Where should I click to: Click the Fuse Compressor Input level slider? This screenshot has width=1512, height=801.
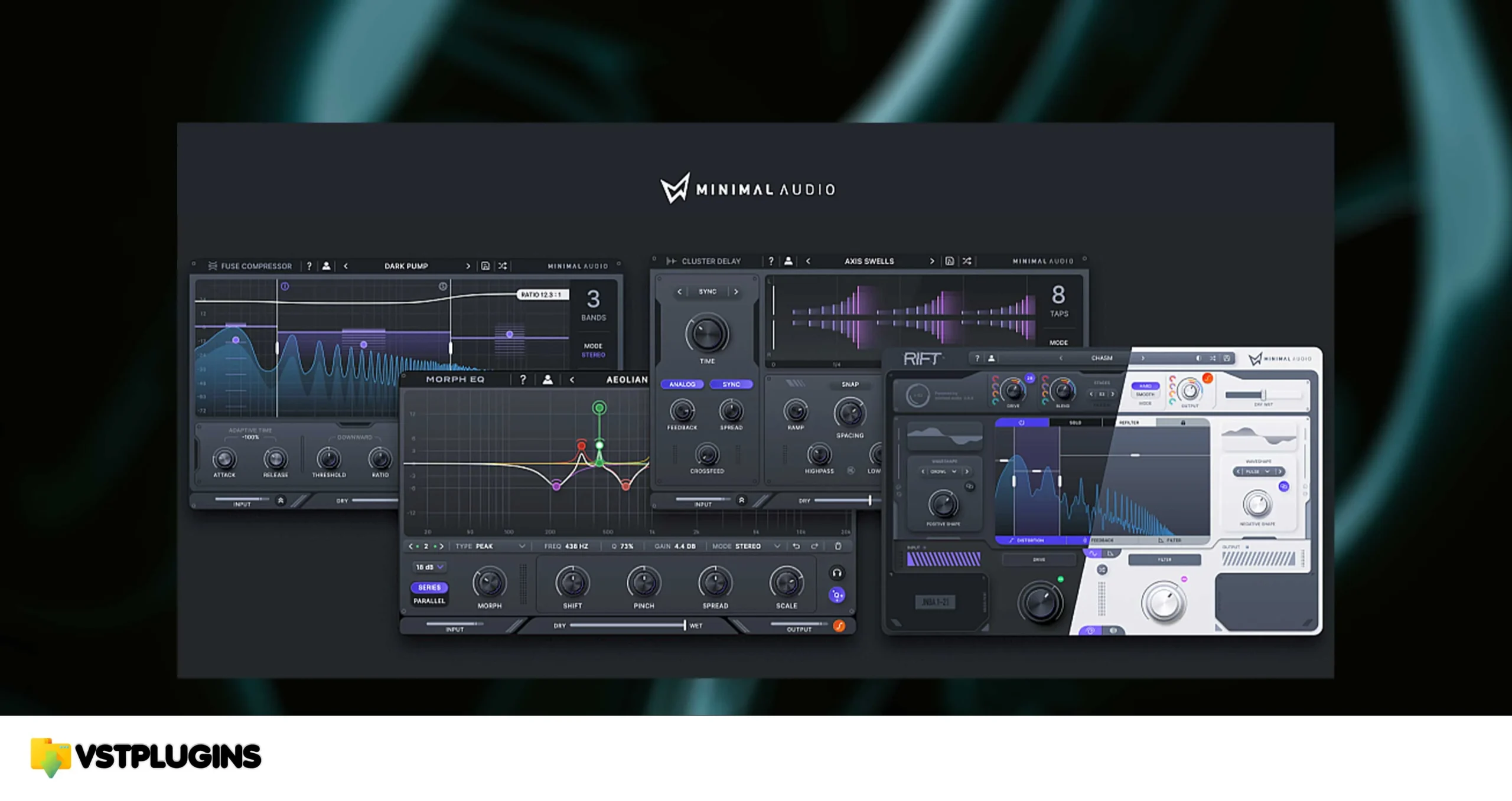242,499
